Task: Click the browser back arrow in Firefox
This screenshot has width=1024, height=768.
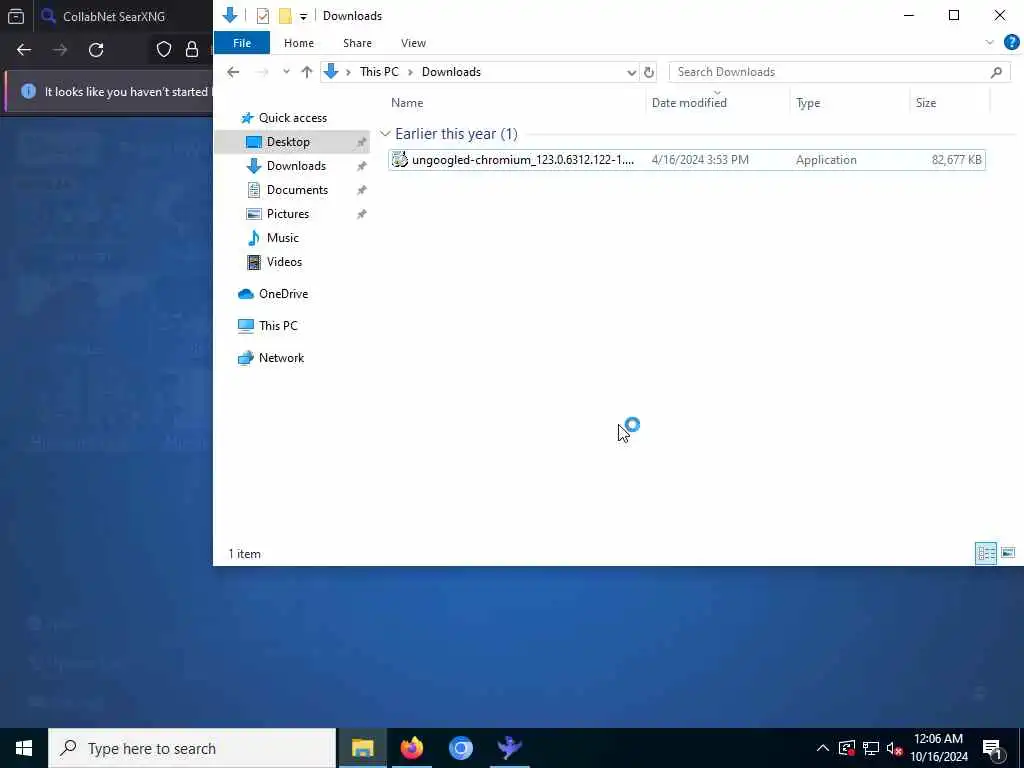Action: (24, 50)
